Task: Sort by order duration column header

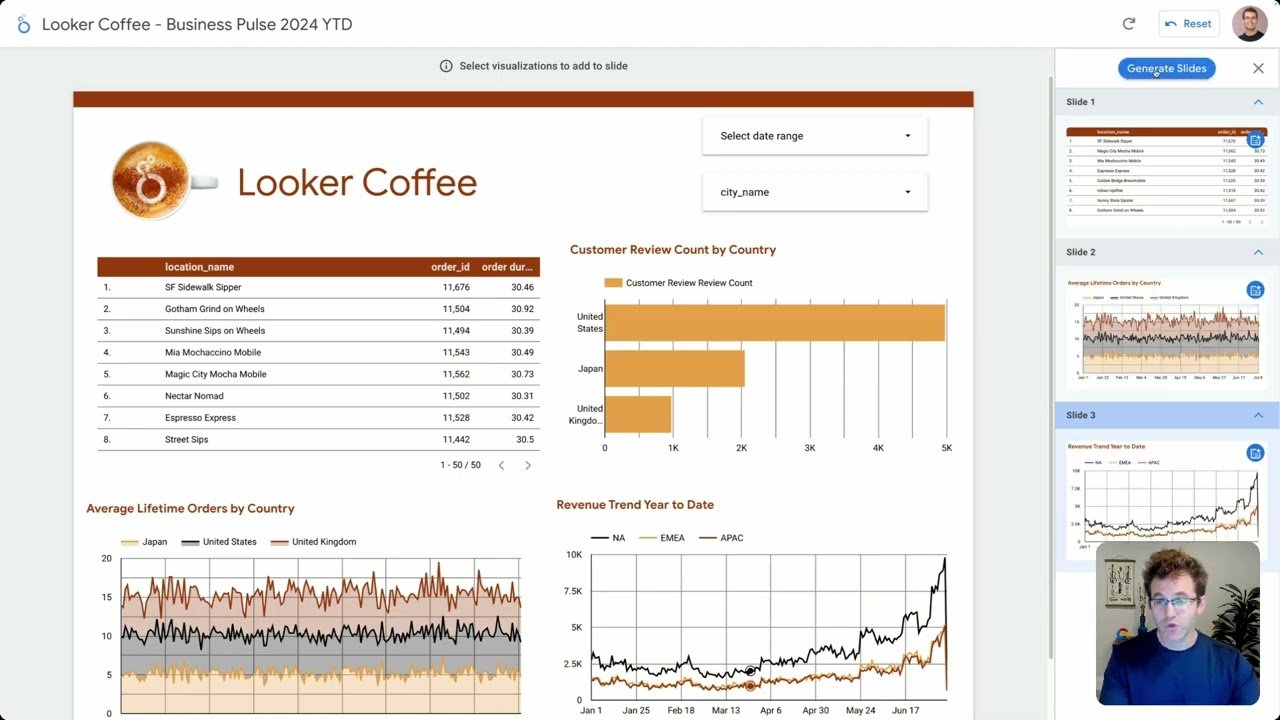Action: tap(507, 267)
